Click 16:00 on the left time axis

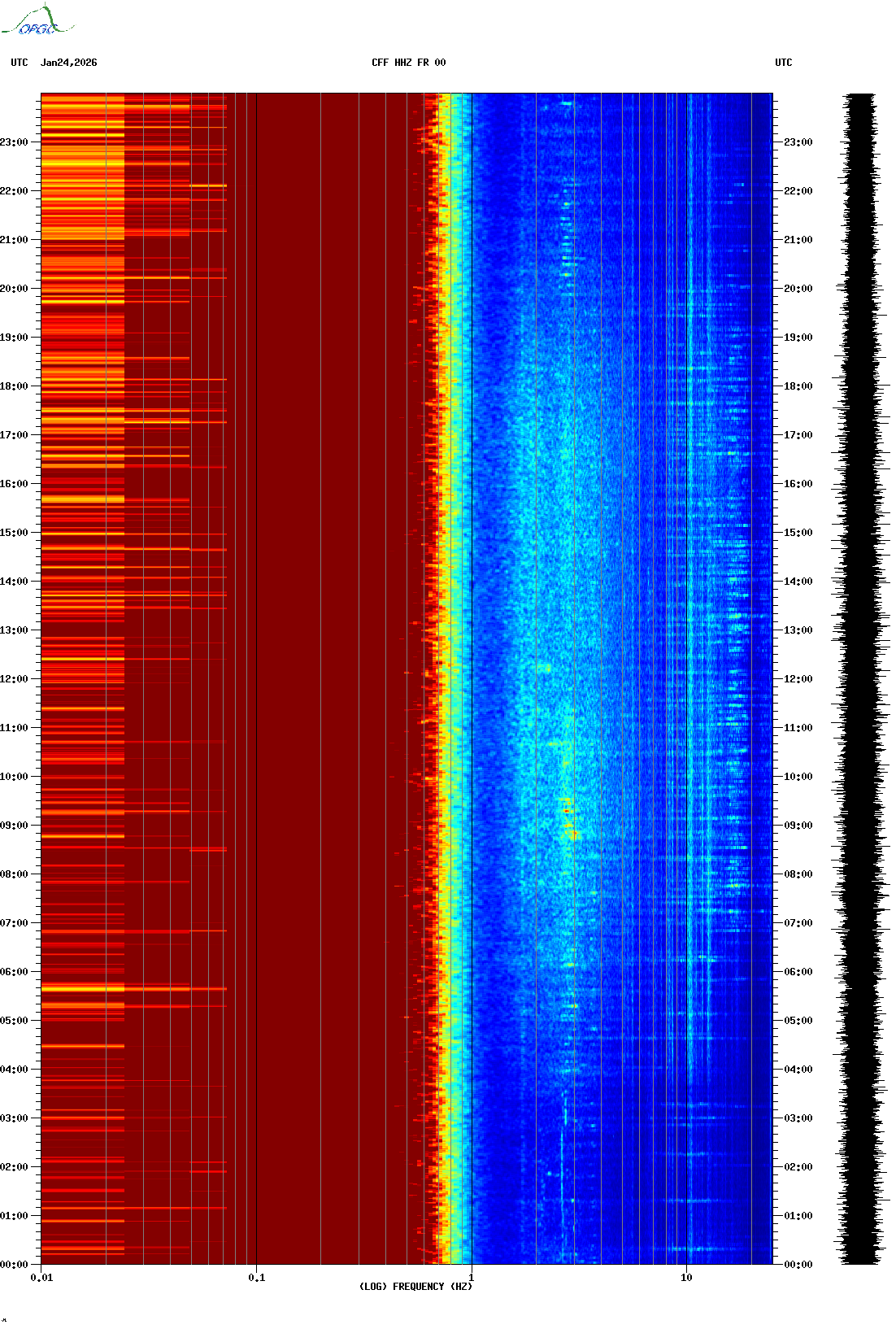tap(14, 484)
